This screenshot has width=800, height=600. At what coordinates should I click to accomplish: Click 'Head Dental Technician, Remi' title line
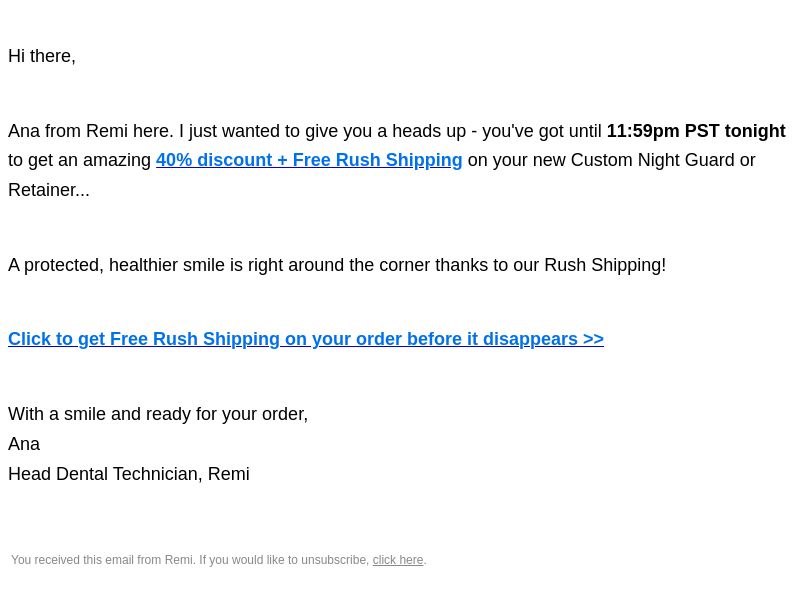point(128,474)
